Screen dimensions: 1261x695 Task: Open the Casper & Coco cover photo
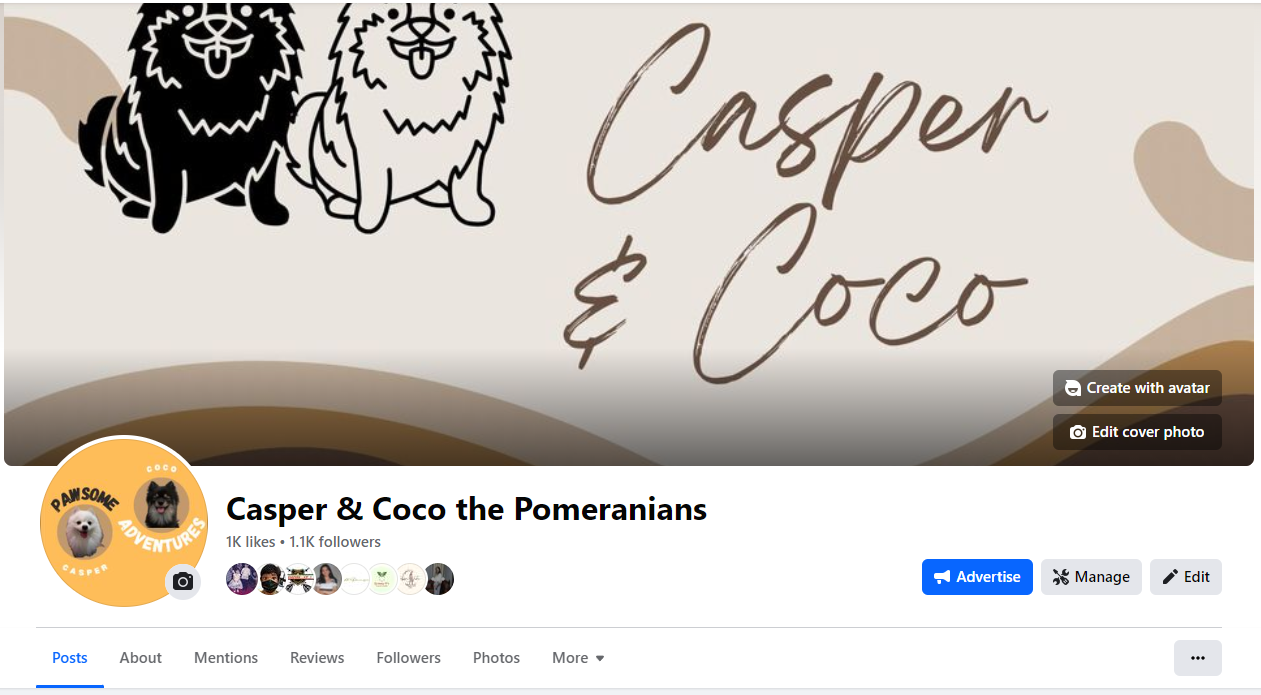629,233
